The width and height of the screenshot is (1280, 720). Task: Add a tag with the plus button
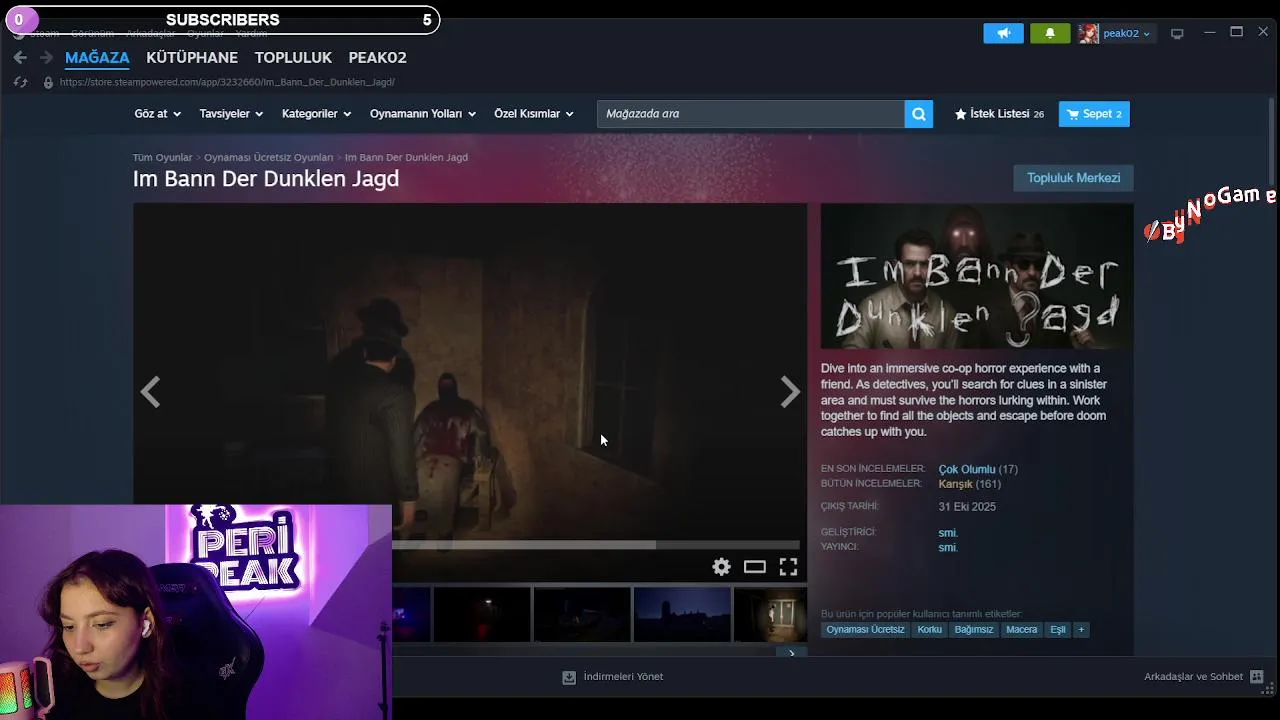(1081, 630)
